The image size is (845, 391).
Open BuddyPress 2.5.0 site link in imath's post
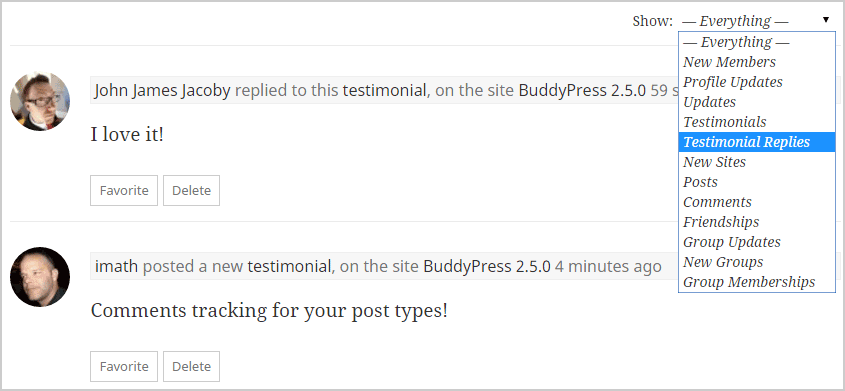point(487,266)
